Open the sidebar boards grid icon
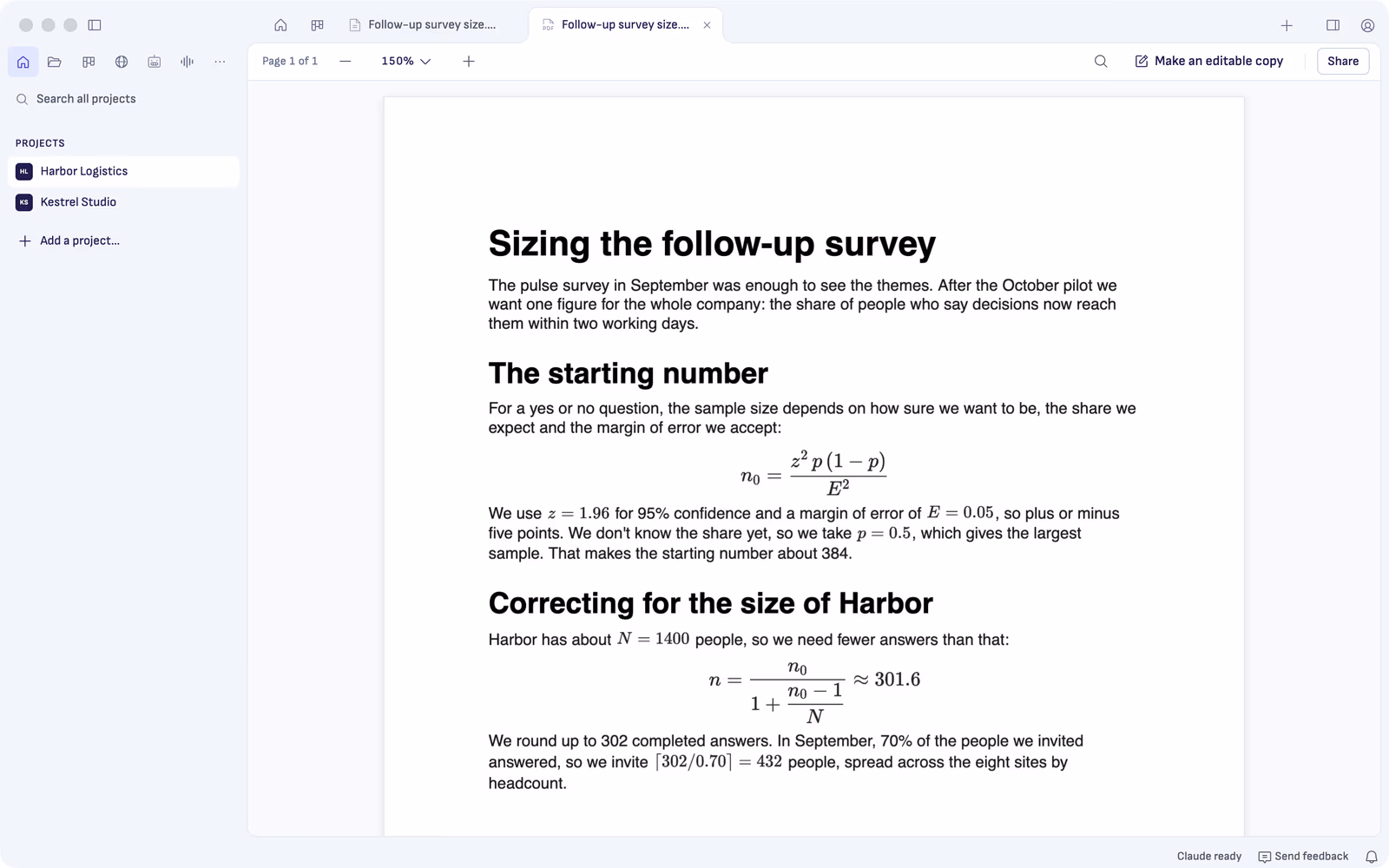This screenshot has width=1389, height=868. pyautogui.click(x=89, y=62)
